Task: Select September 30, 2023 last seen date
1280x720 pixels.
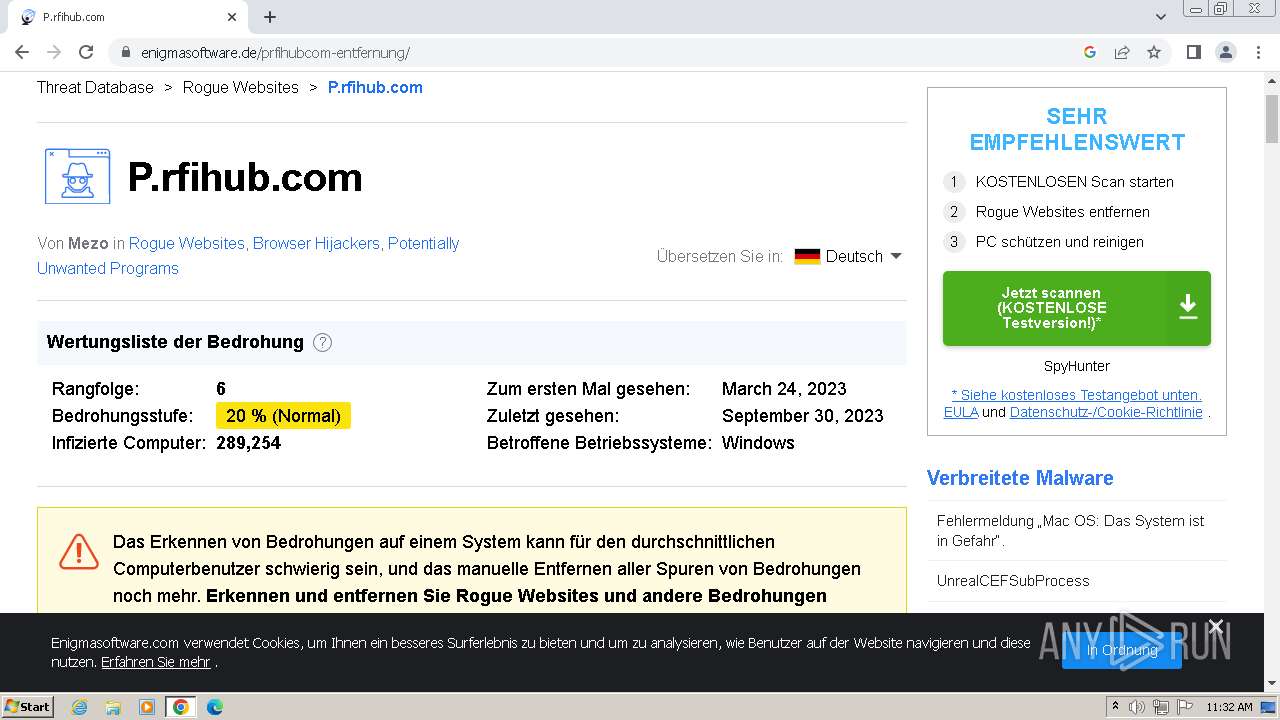Action: (x=803, y=416)
